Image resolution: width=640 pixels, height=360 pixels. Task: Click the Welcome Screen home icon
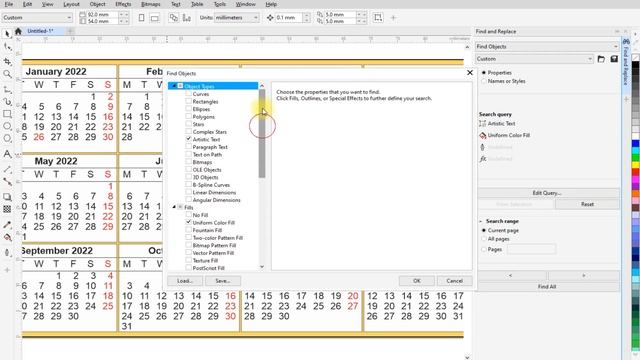tap(18, 31)
